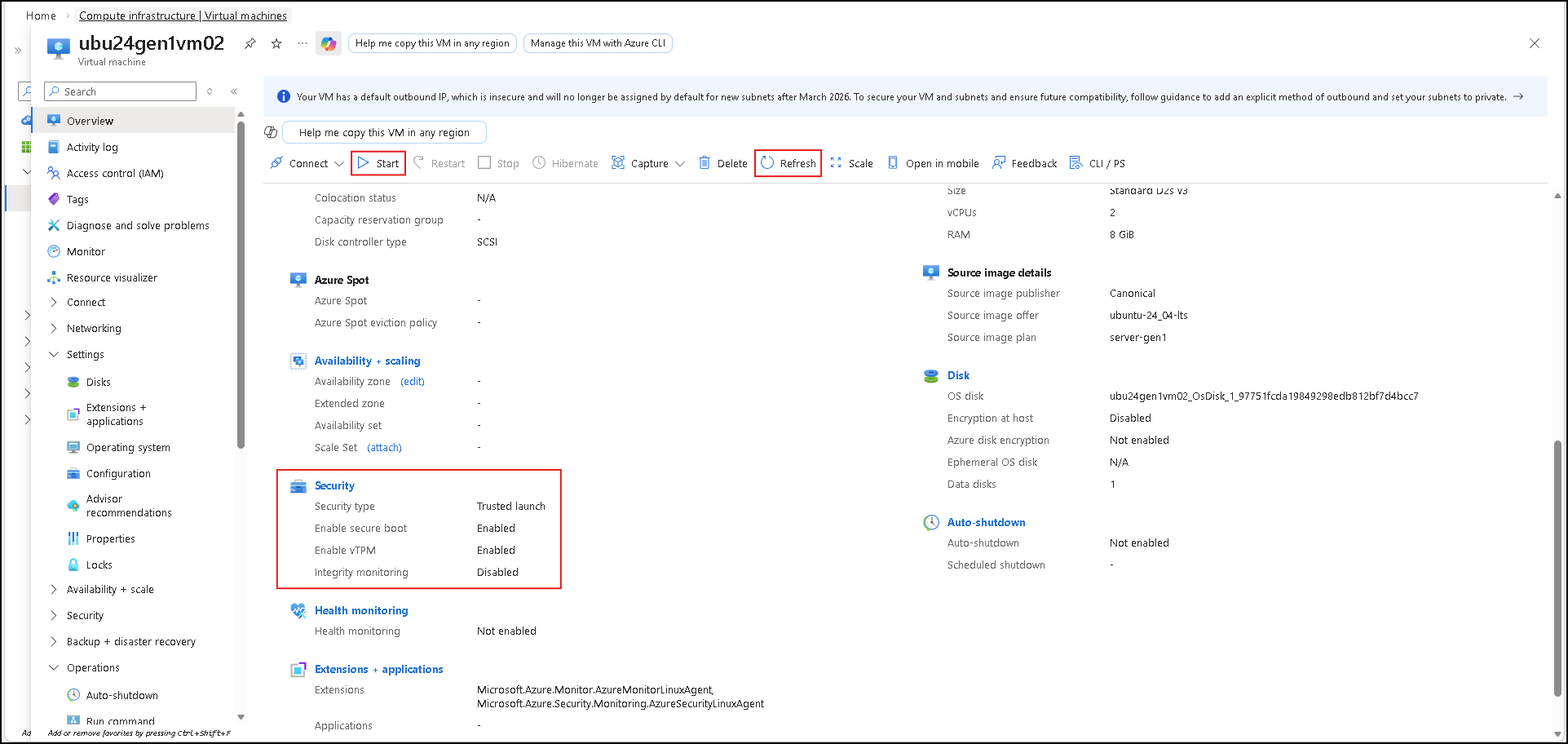Select Disks under Settings
Screen dimensions: 1568x744
tap(98, 382)
